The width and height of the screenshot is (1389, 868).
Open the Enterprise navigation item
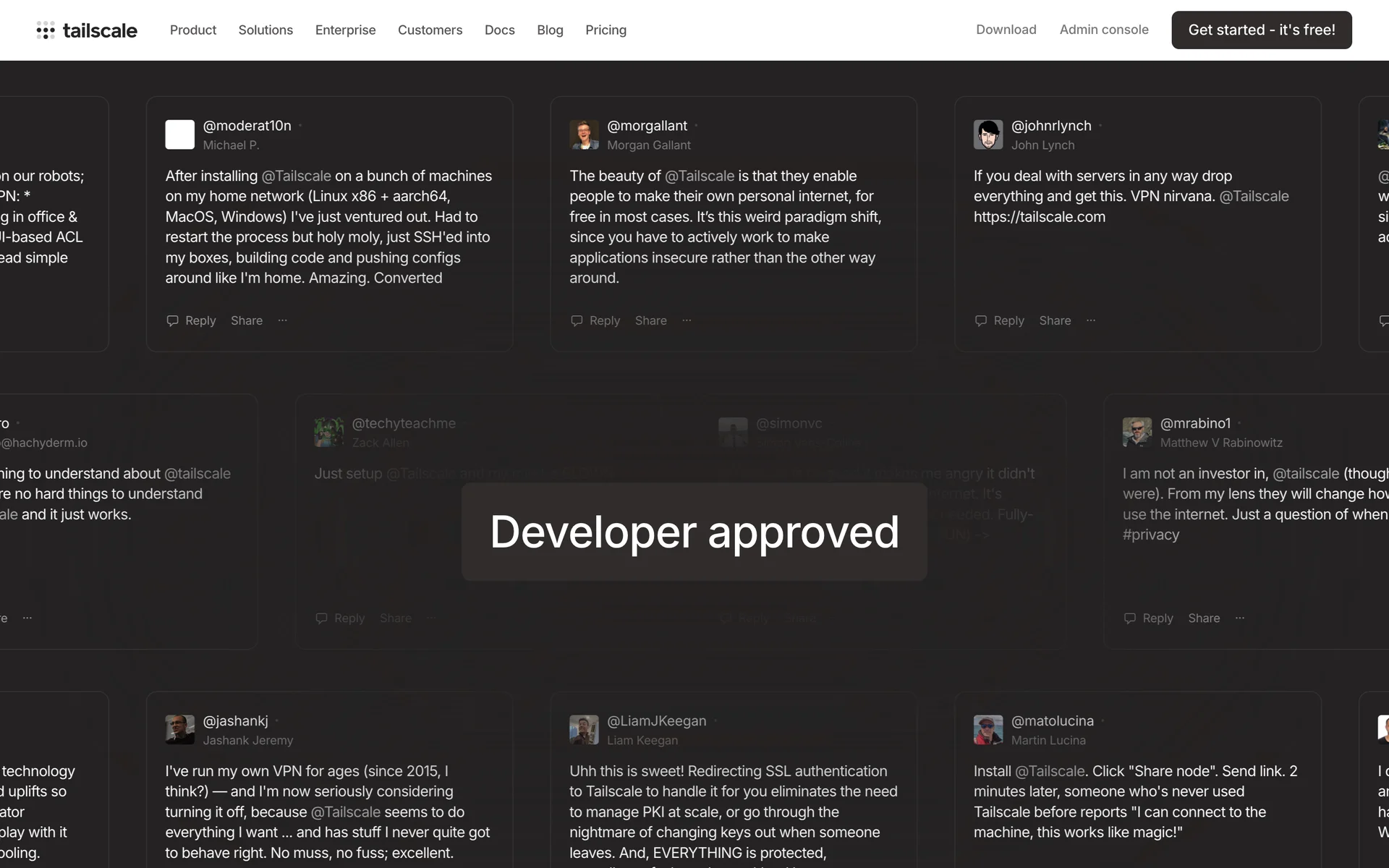pos(345,30)
